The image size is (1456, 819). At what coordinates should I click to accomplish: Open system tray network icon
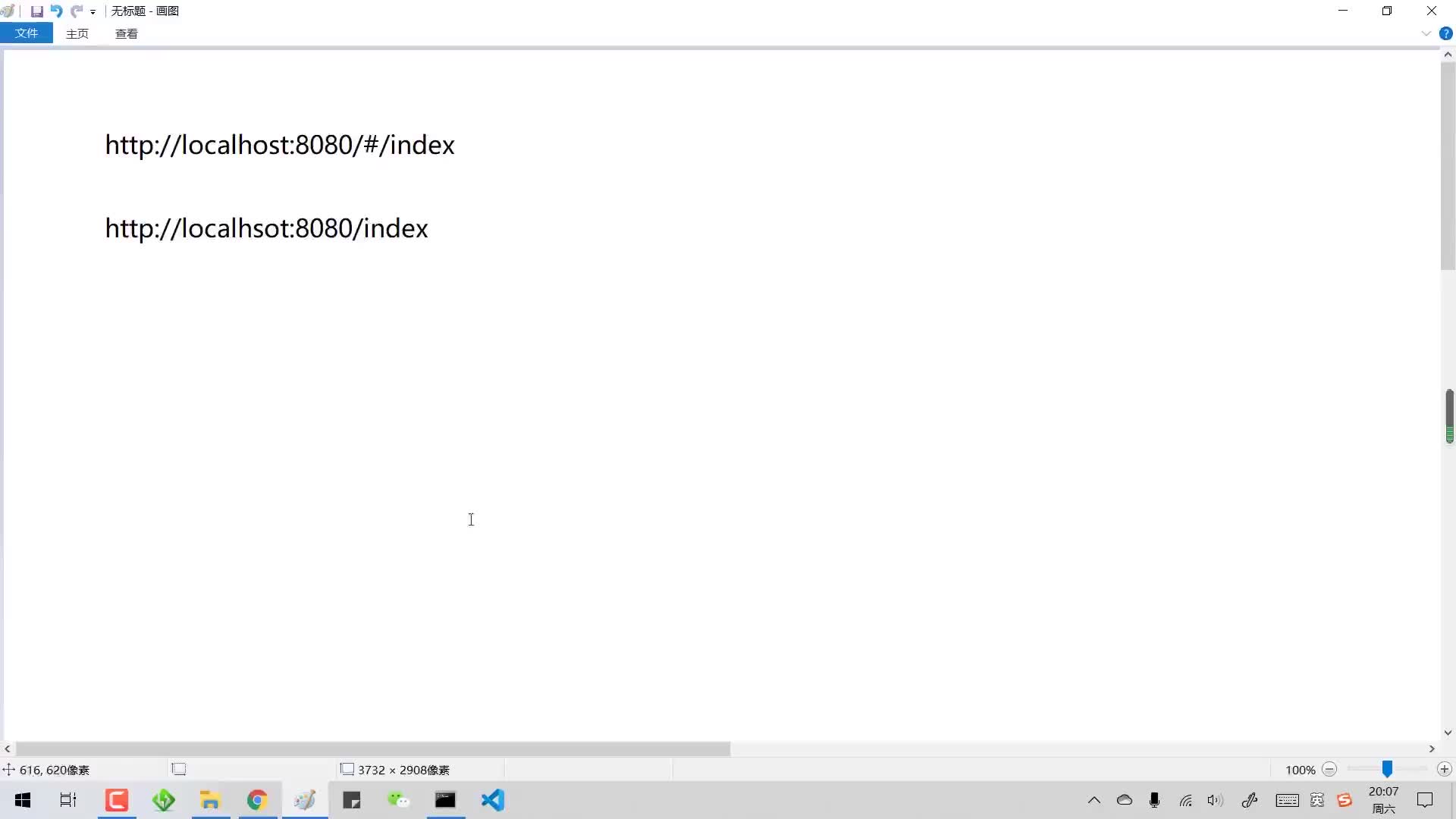1186,799
